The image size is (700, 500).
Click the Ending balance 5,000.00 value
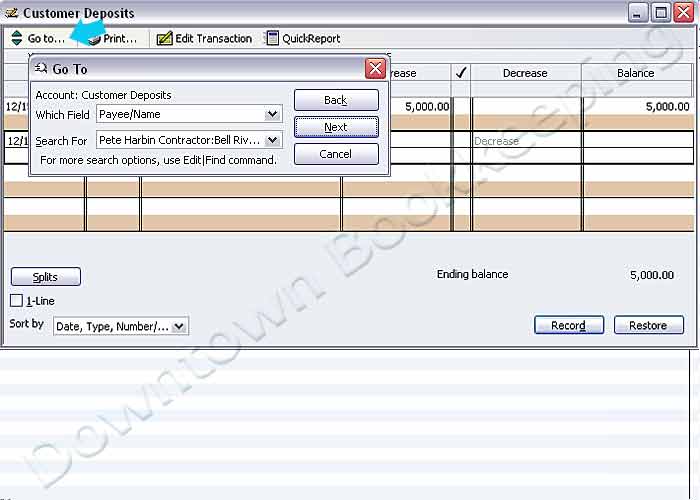[x=652, y=275]
